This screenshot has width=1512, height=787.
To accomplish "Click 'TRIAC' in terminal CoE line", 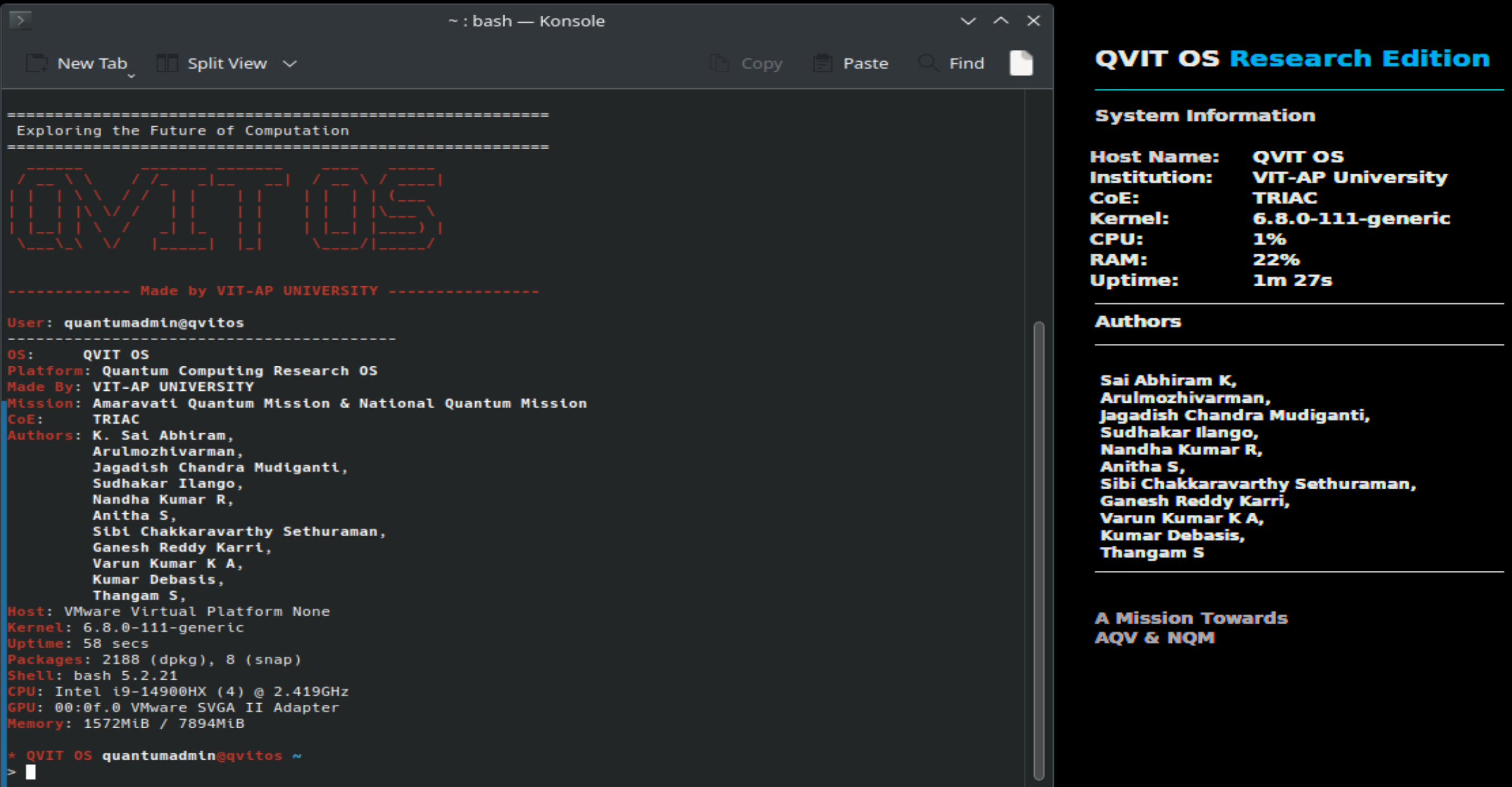I will tap(116, 419).
